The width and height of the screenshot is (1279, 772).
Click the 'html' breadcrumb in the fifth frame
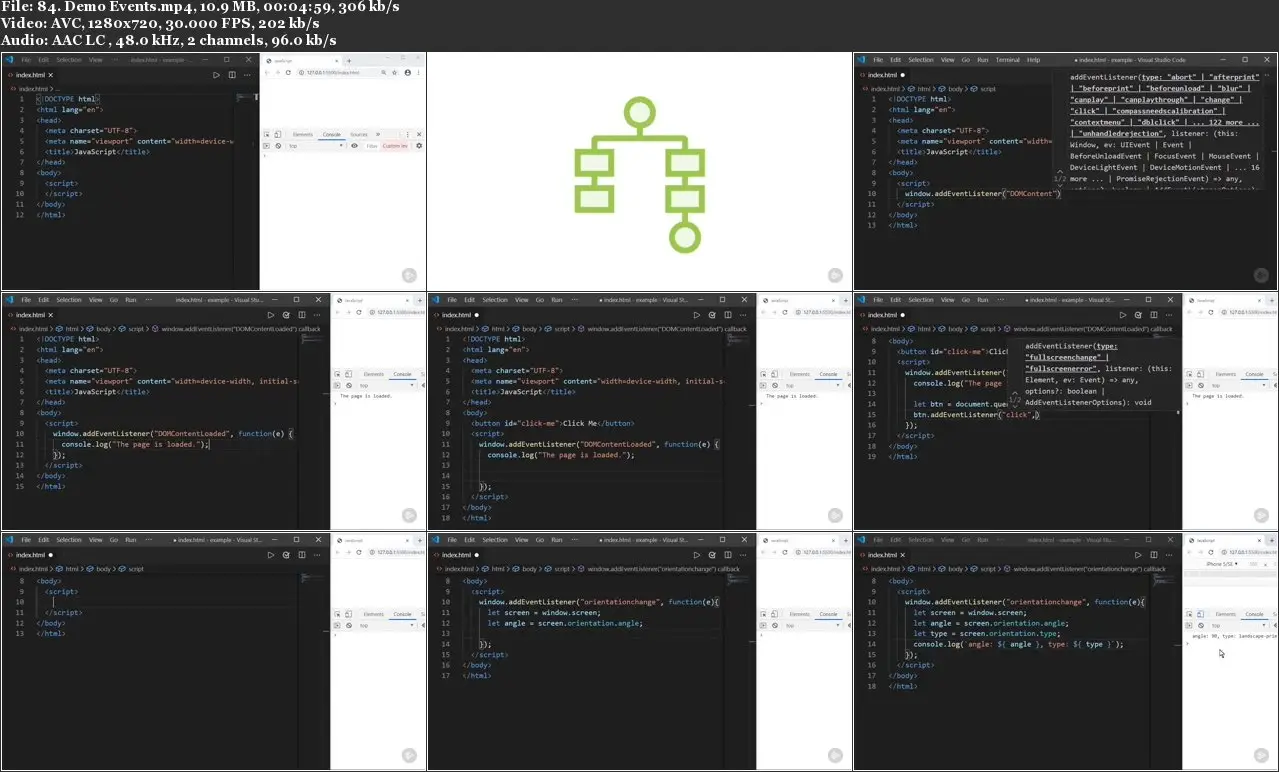[x=497, y=329]
